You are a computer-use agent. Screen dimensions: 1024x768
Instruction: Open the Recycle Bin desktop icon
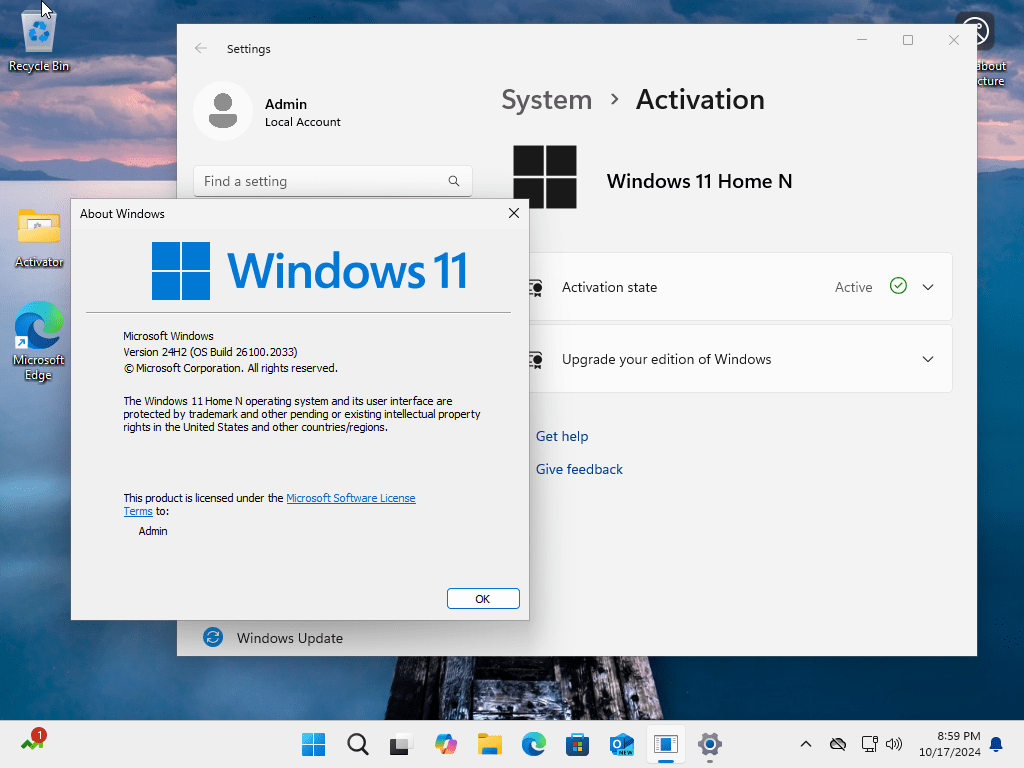39,40
